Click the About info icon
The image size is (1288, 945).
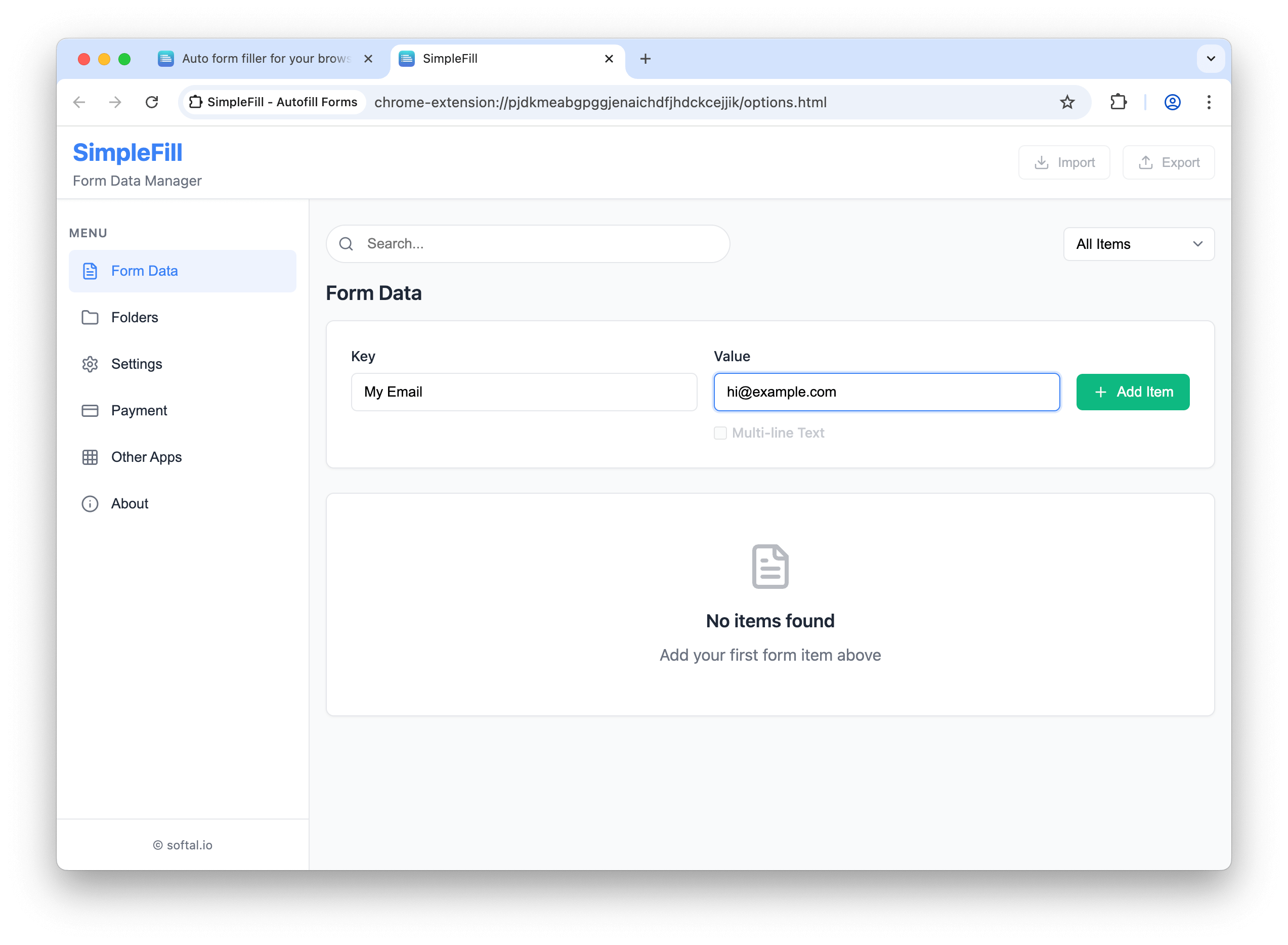coord(90,503)
